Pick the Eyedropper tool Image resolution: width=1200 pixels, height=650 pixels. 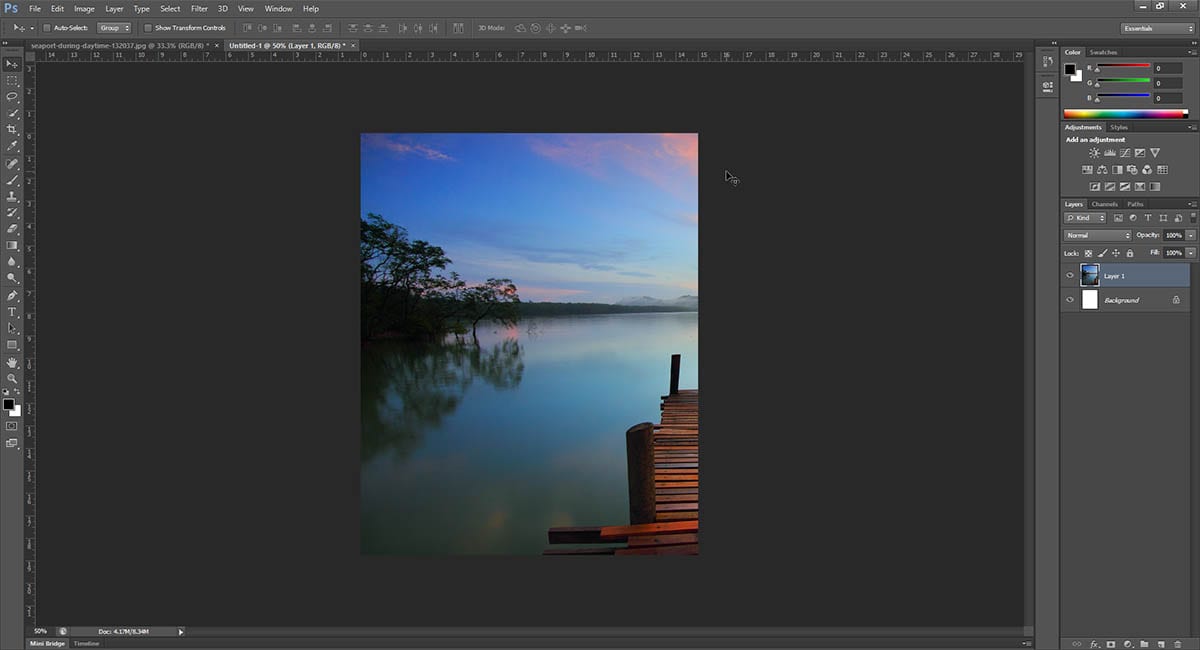point(12,146)
